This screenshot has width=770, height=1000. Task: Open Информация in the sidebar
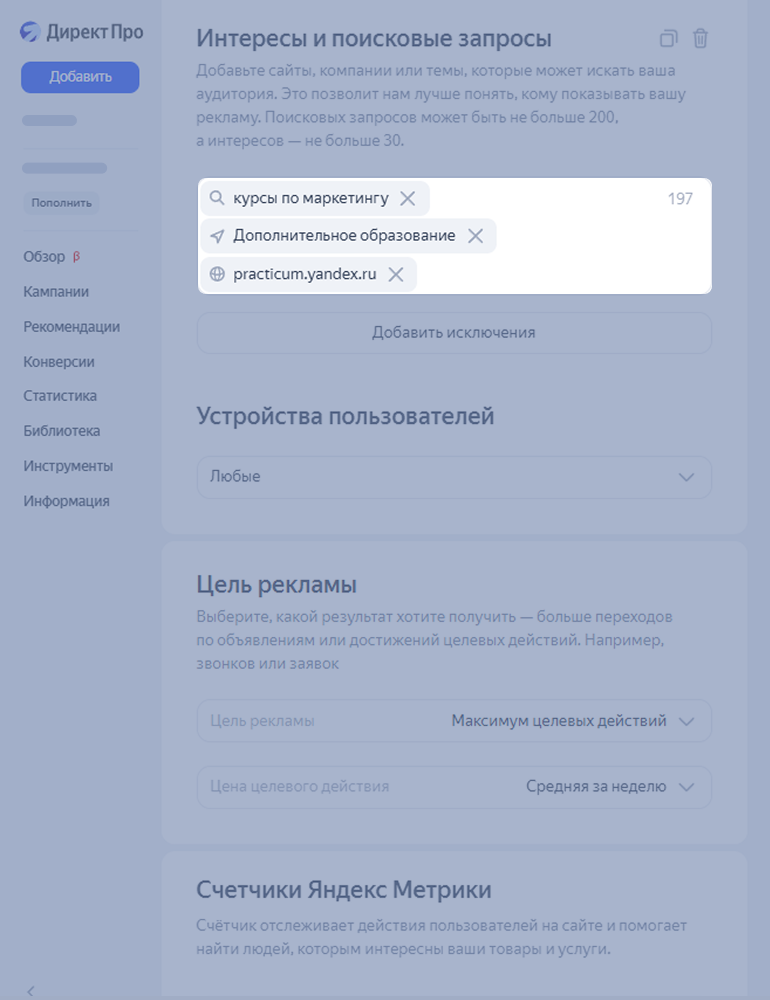point(66,501)
